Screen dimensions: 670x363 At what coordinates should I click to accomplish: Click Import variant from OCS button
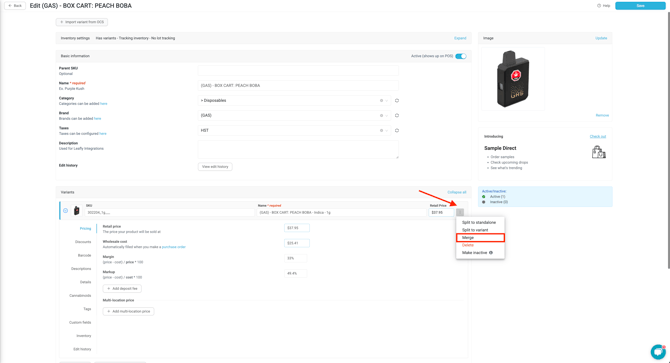[x=82, y=22]
